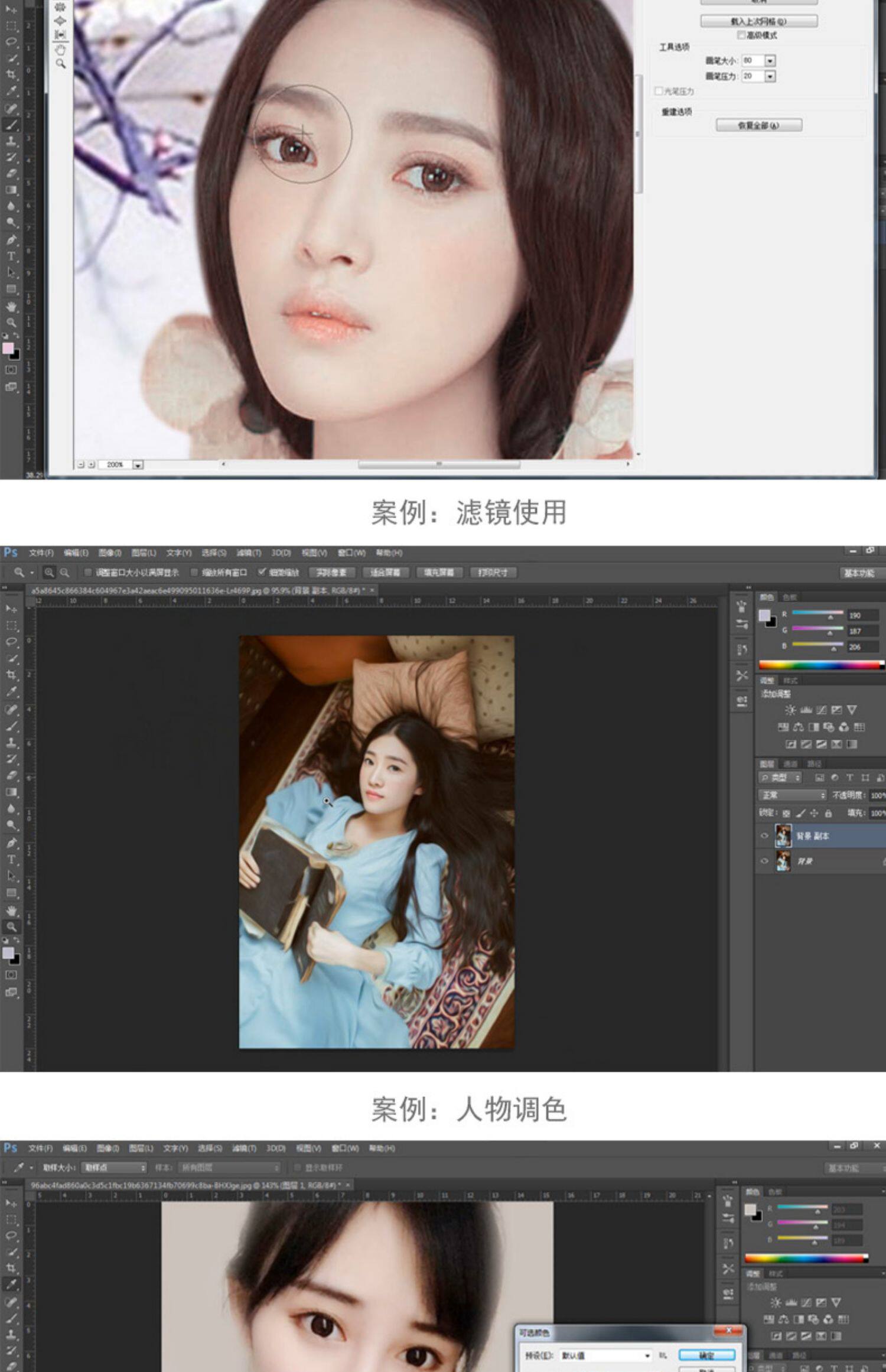Click foreground color swatch in a5a8645c Color panel
Screen dimensions: 886x1372
764,615
